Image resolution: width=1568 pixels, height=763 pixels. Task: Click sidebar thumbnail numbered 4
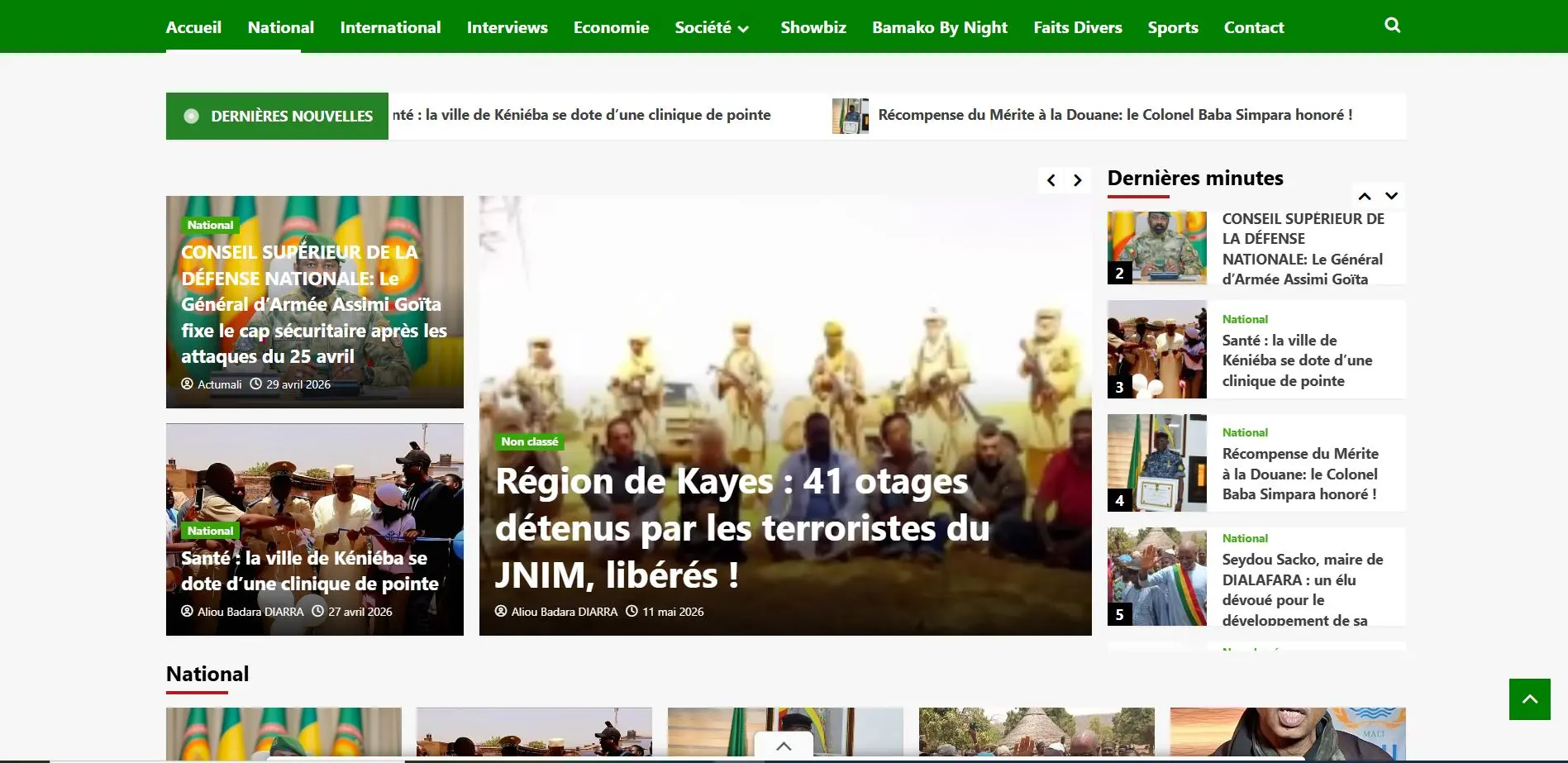pyautogui.click(x=1157, y=463)
